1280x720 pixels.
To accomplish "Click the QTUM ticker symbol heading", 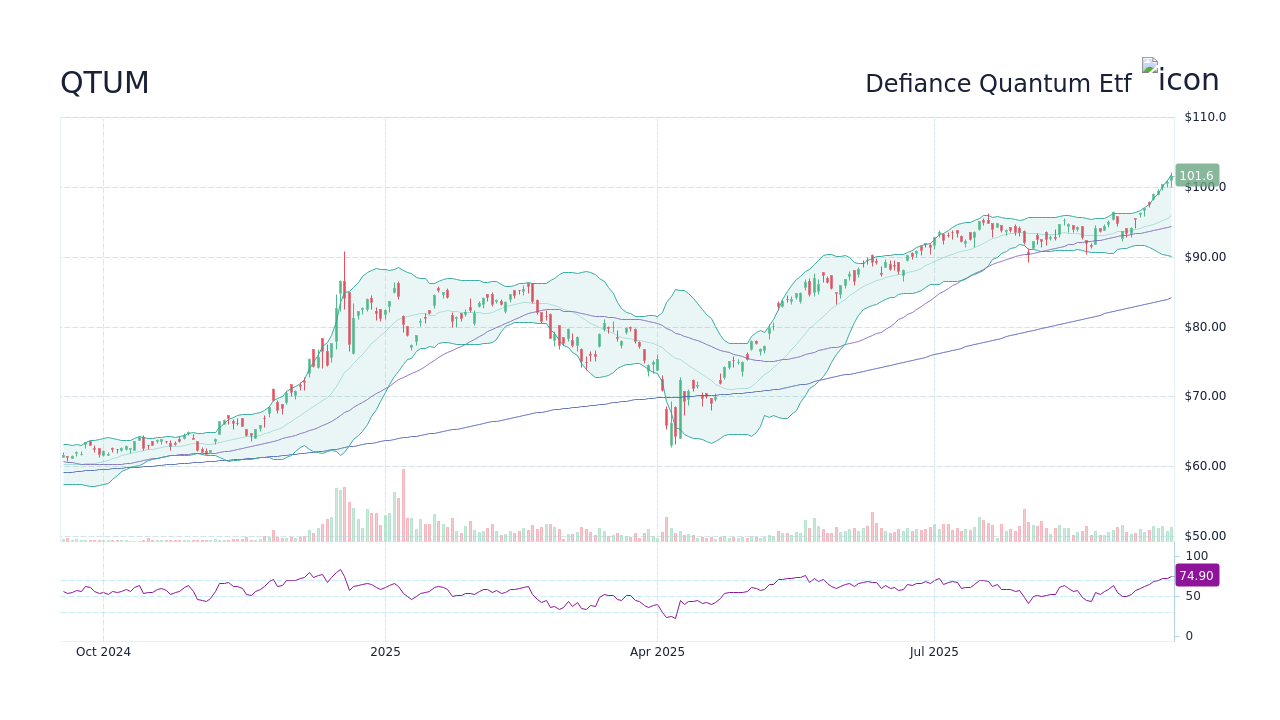I will tap(105, 83).
